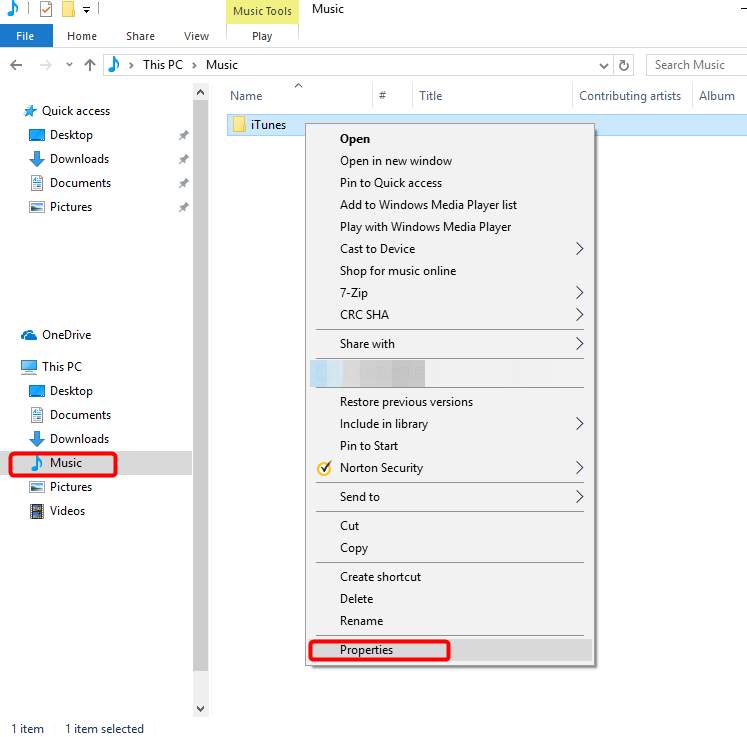Expand the Send to submenu
Viewport: 747px width, 737px height.
click(x=579, y=497)
